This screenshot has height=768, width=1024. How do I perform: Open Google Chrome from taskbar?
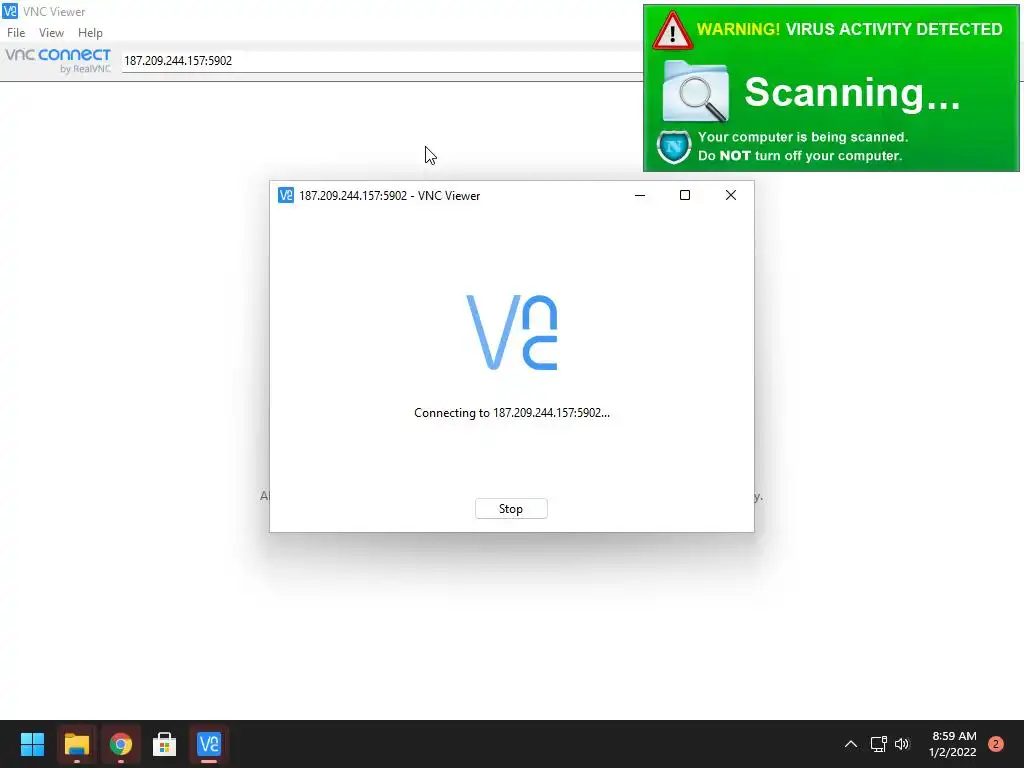121,744
